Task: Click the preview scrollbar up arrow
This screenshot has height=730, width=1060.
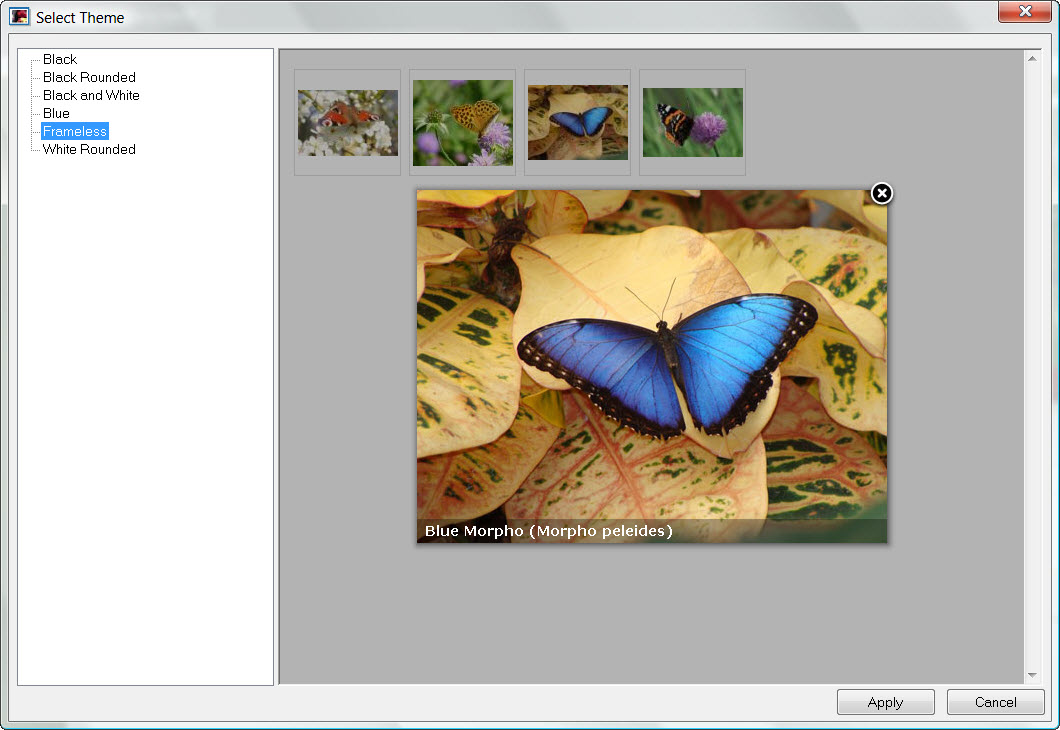Action: 1032,59
